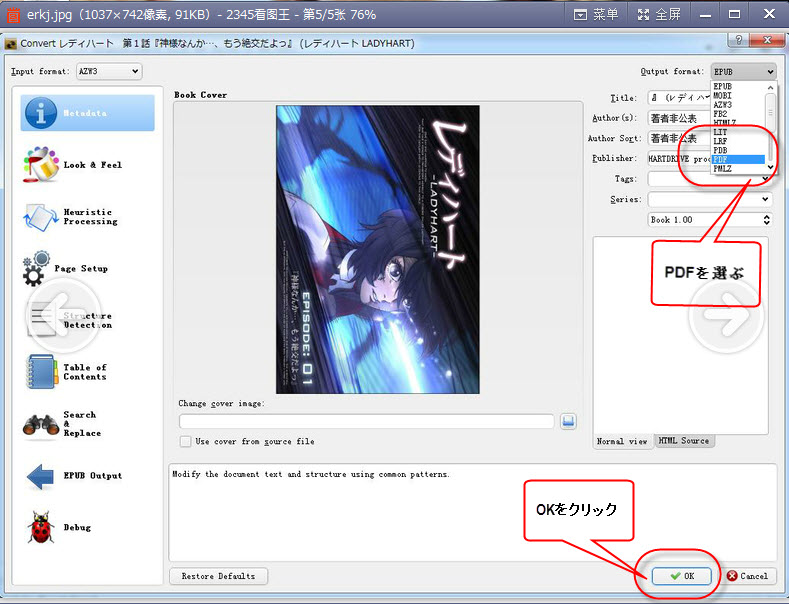The width and height of the screenshot is (789, 604).
Task: Toggle 全屏 fullscreen mode
Action: click(659, 15)
